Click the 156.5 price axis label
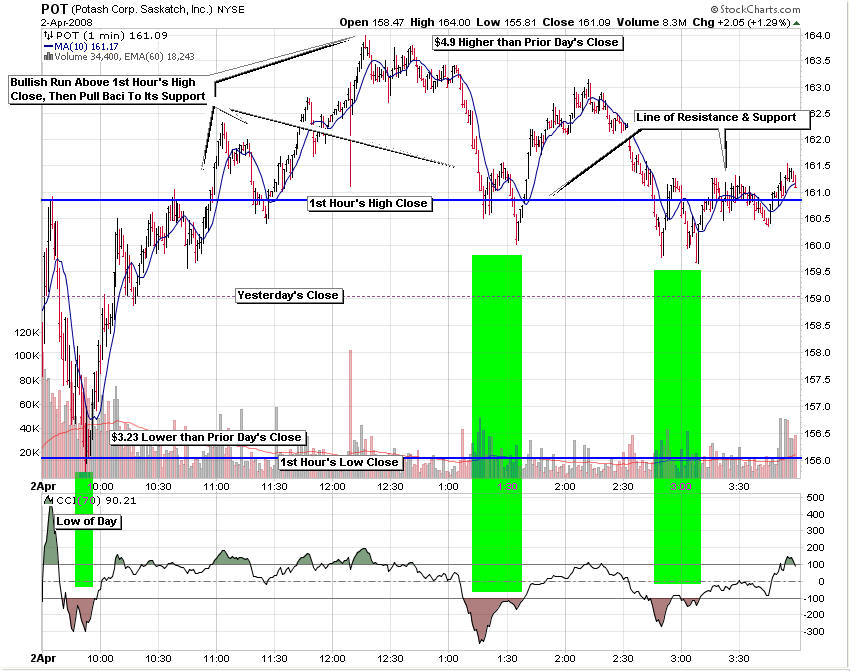Screen dimensions: 858x672 817,434
